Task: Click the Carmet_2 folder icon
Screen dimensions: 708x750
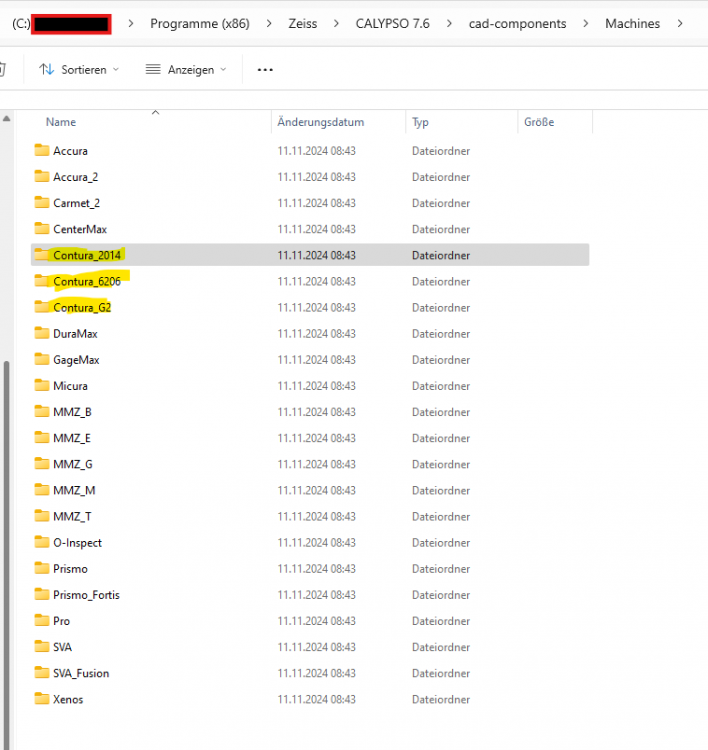Action: coord(42,203)
